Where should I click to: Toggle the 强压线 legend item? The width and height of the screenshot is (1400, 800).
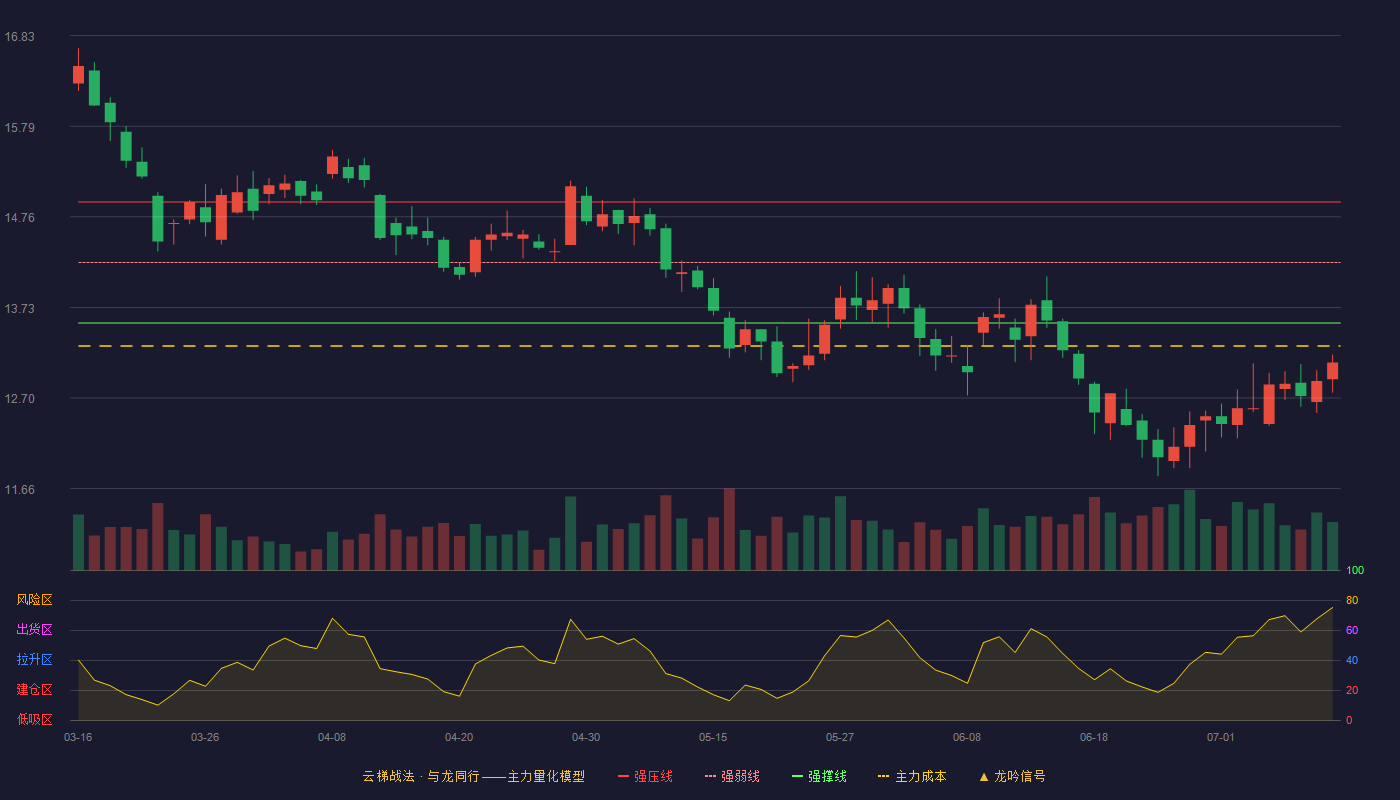pyautogui.click(x=645, y=776)
